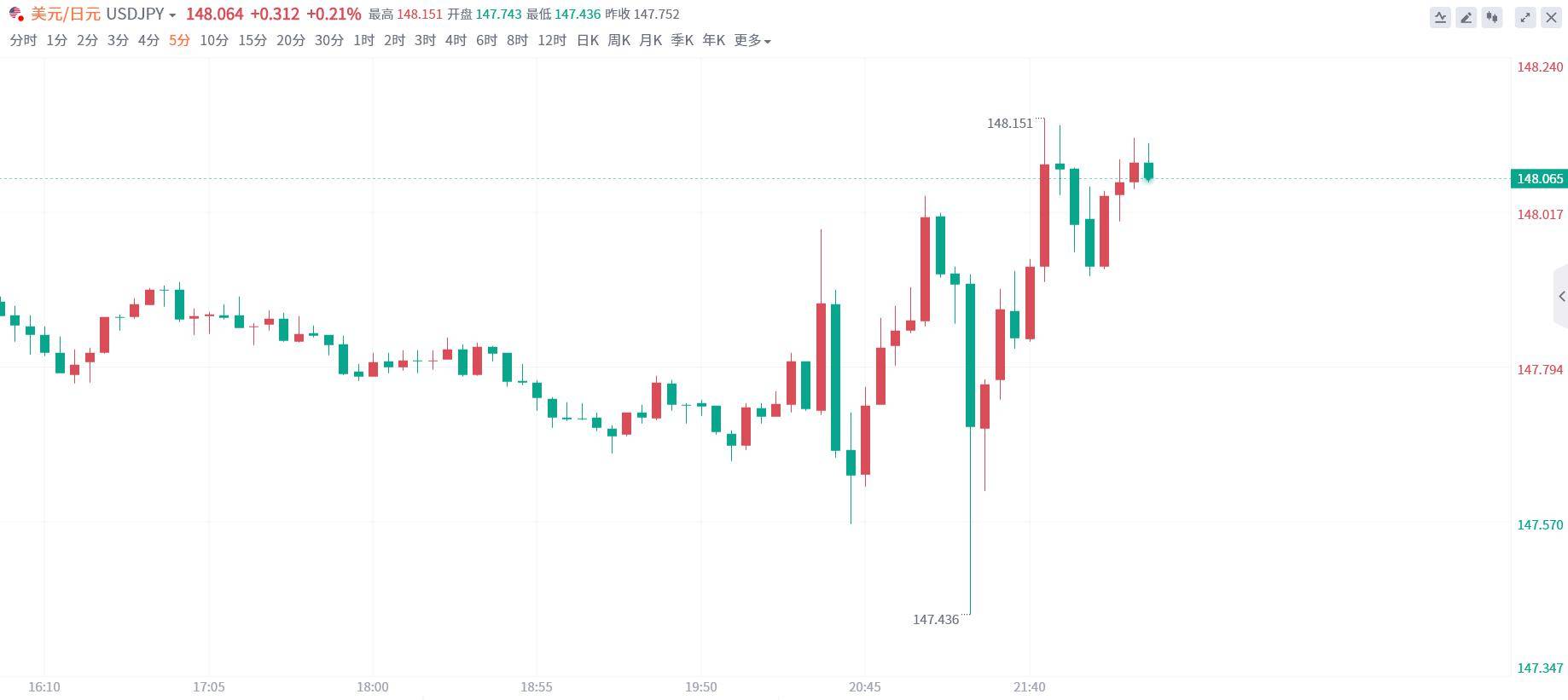Click the candlestick comparison icon
The image size is (1568, 700).
click(x=1491, y=17)
